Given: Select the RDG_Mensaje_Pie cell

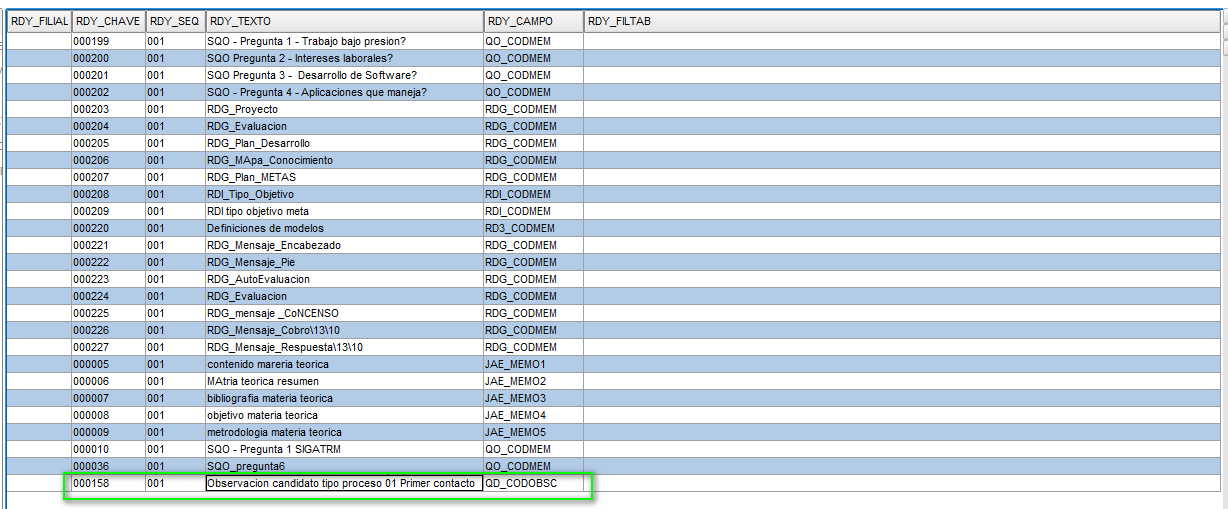Looking at the screenshot, I should (x=345, y=262).
